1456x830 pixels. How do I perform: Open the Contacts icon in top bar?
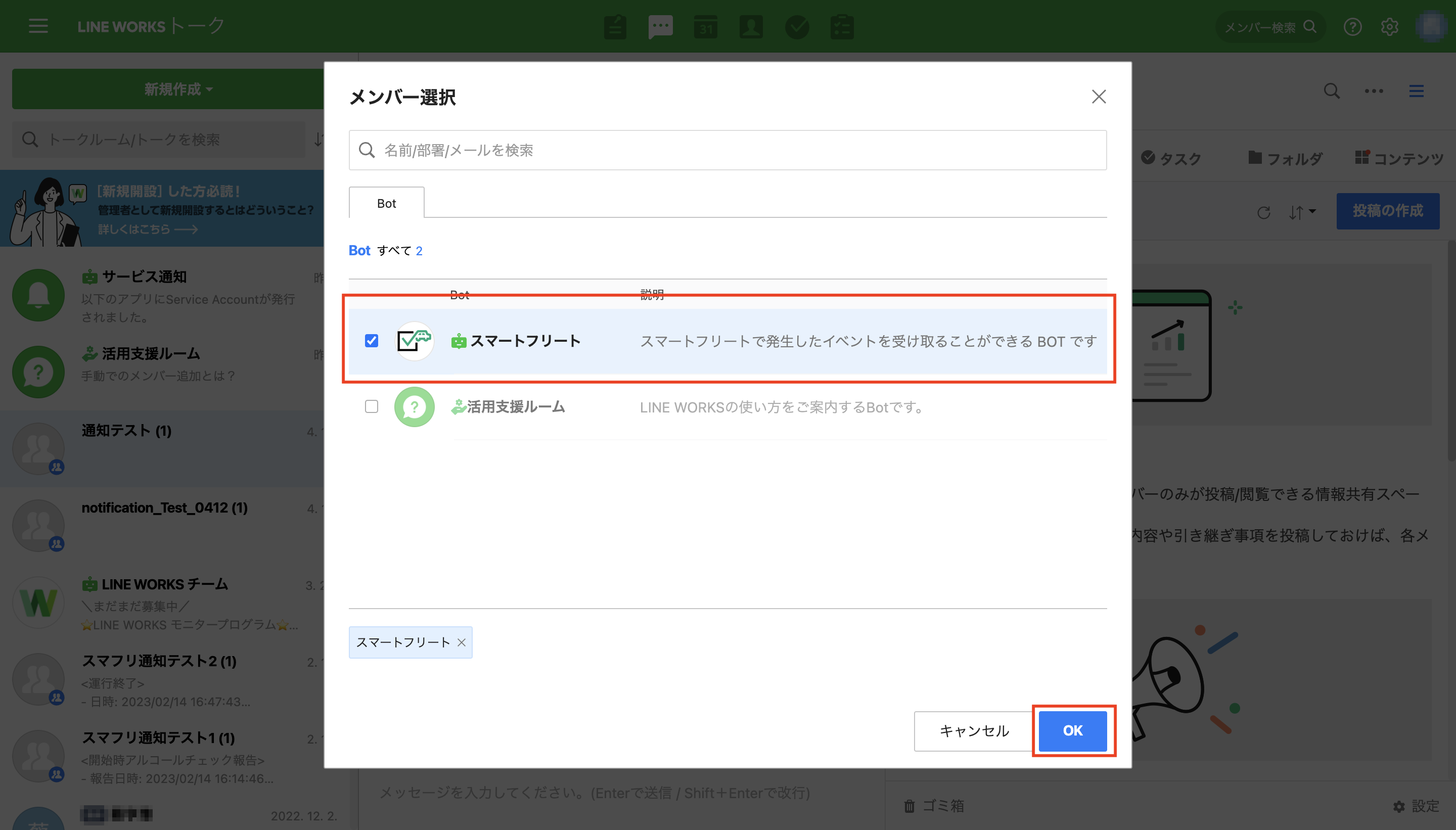point(751,27)
